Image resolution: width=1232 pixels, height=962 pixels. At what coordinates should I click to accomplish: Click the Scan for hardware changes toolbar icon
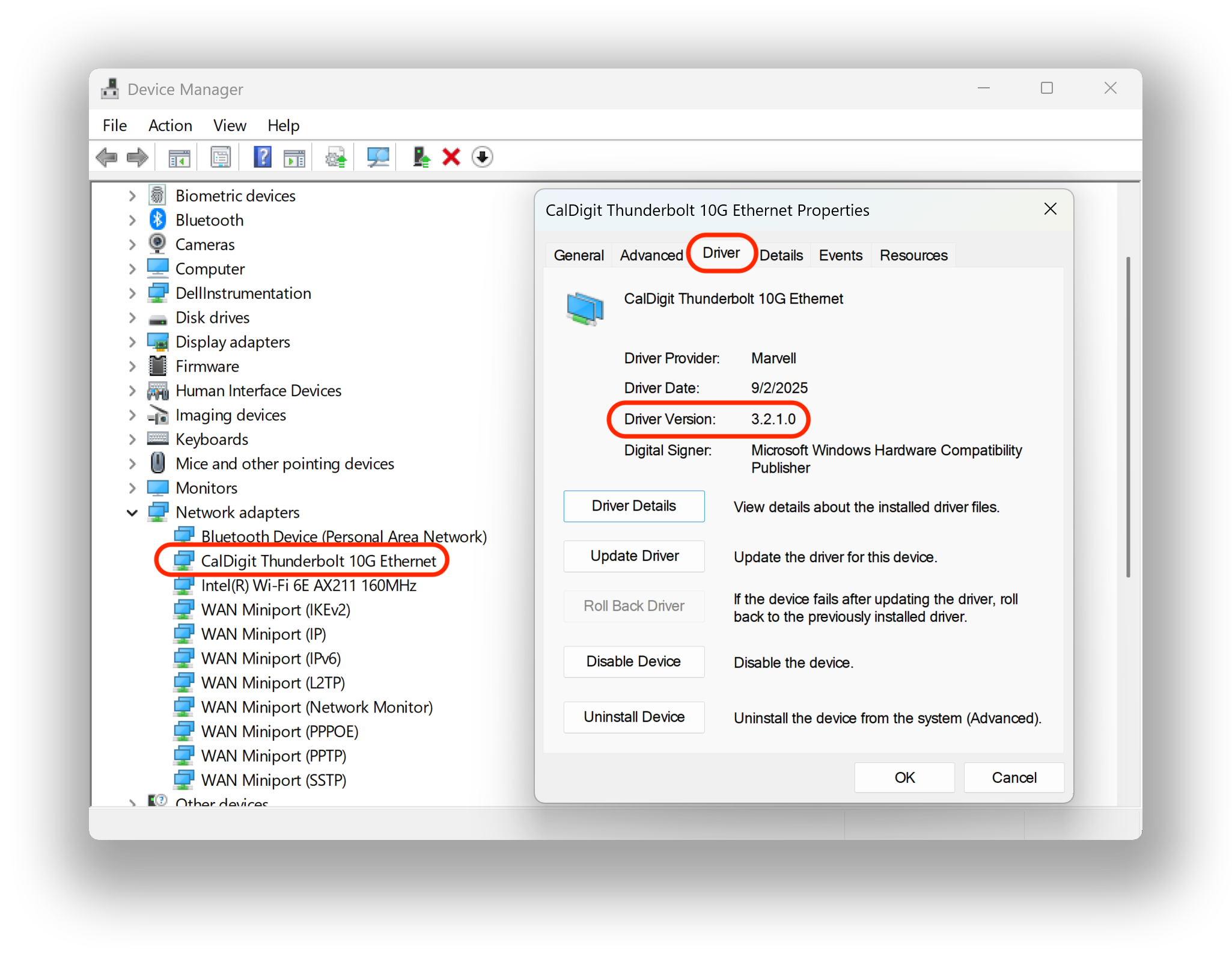tap(378, 158)
